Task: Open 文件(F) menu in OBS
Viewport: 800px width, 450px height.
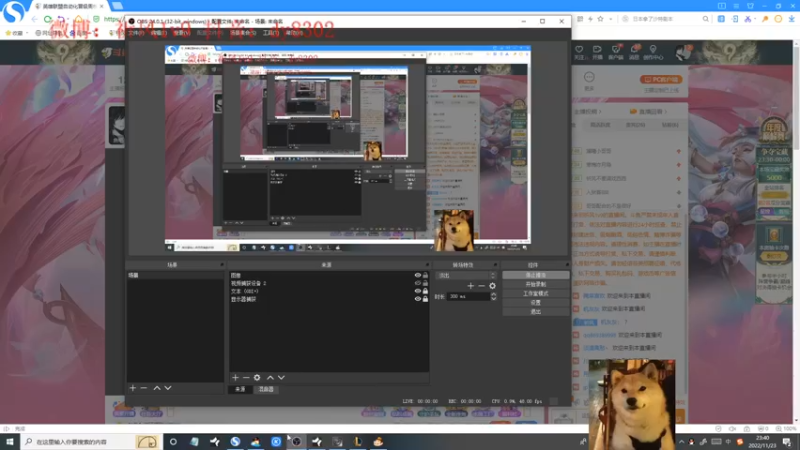Action: 136,33
